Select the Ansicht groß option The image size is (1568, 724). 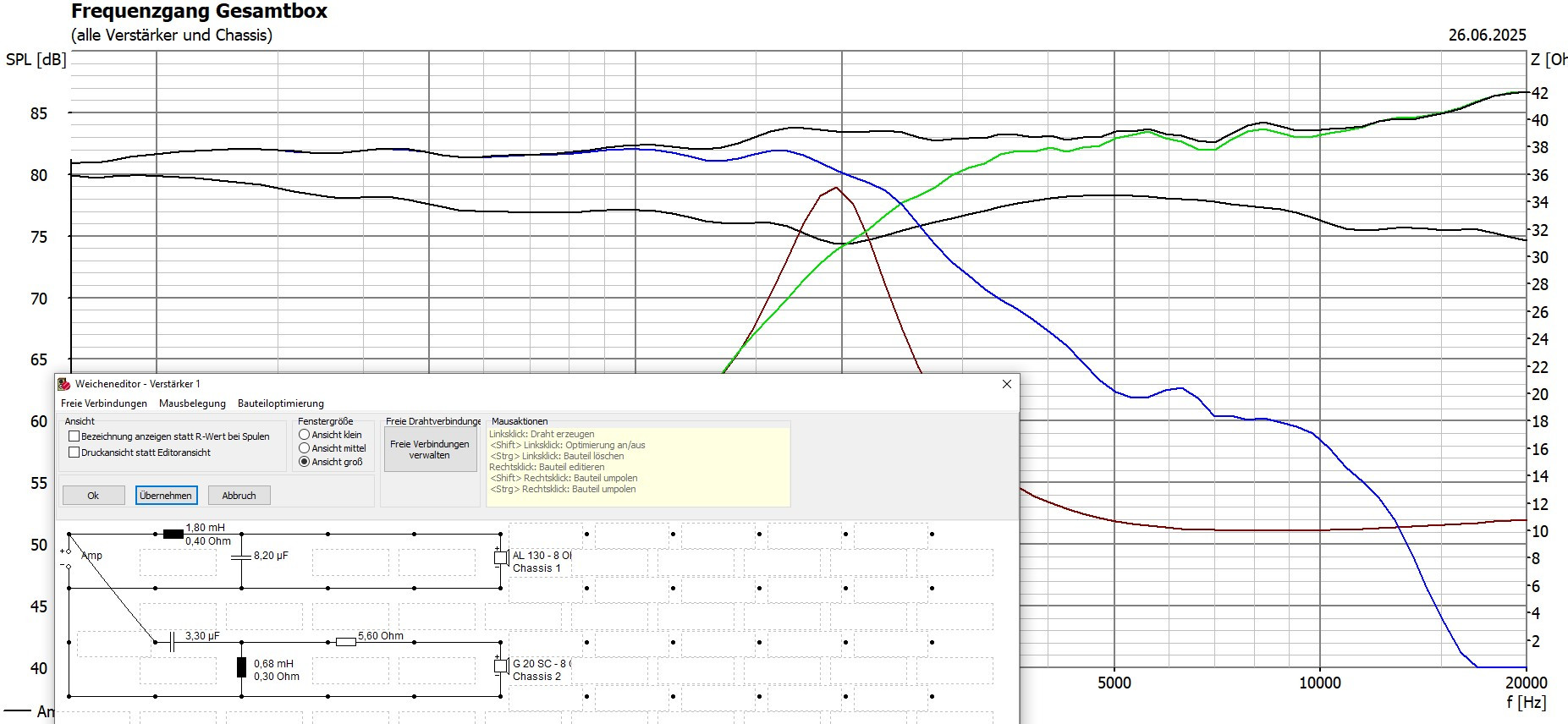tap(304, 462)
